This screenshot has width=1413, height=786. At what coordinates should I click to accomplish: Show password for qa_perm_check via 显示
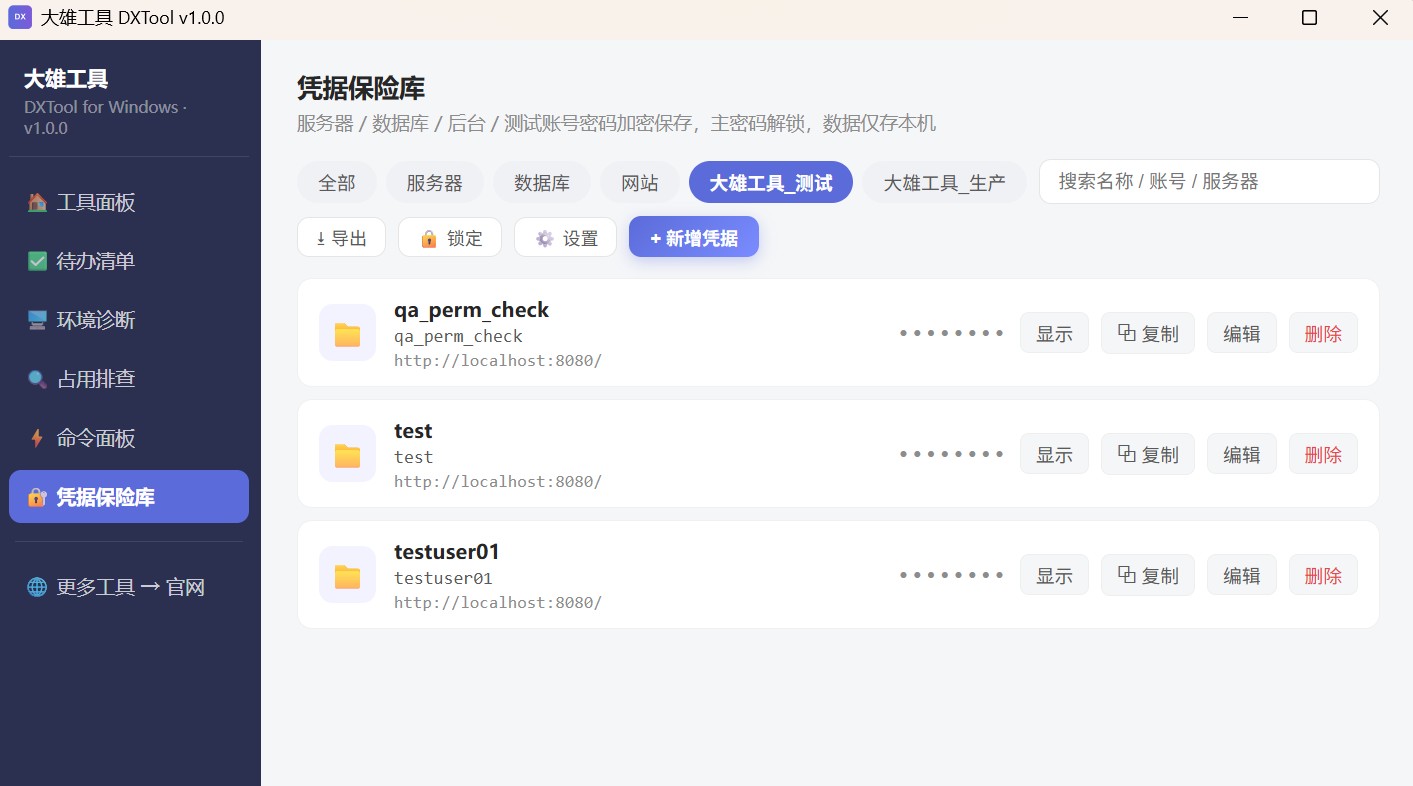coord(1054,333)
